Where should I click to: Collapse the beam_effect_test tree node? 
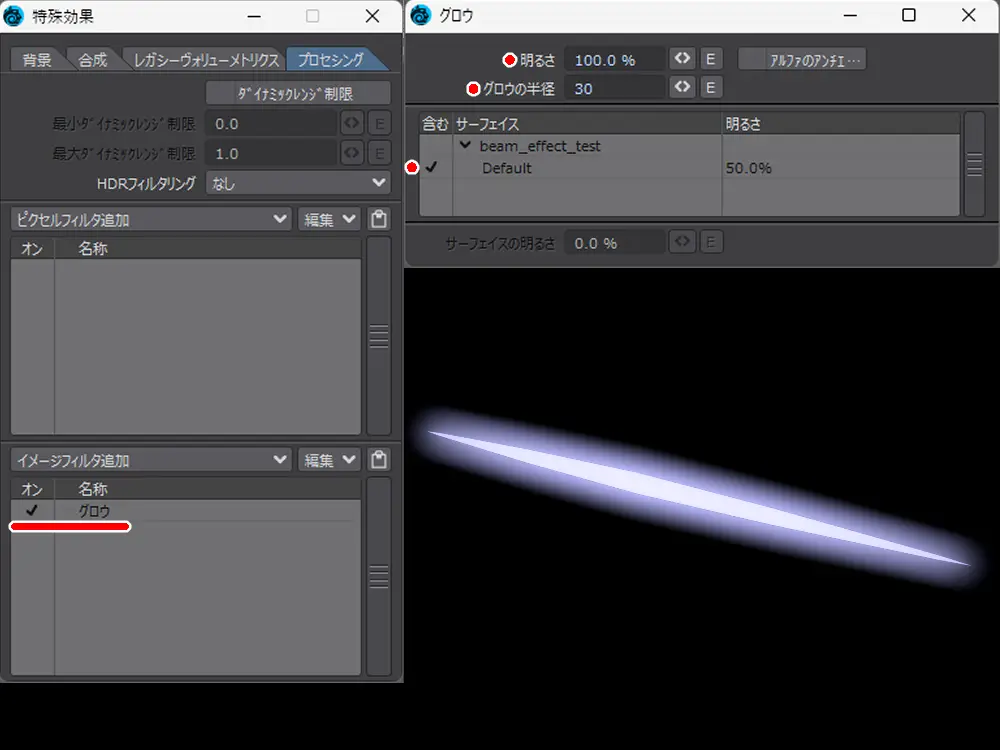465,146
